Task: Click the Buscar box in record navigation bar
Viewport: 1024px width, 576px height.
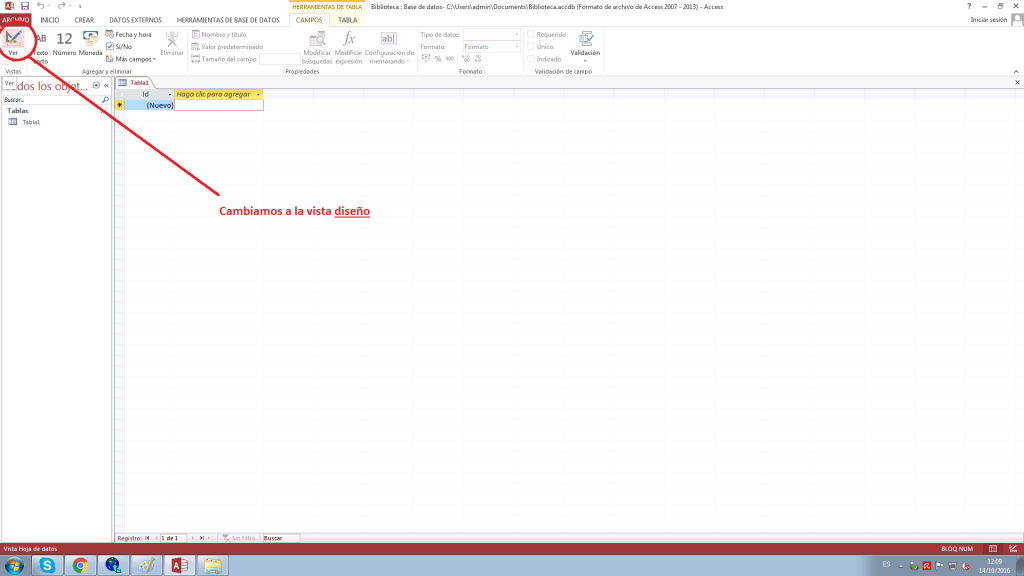Action: (280, 538)
